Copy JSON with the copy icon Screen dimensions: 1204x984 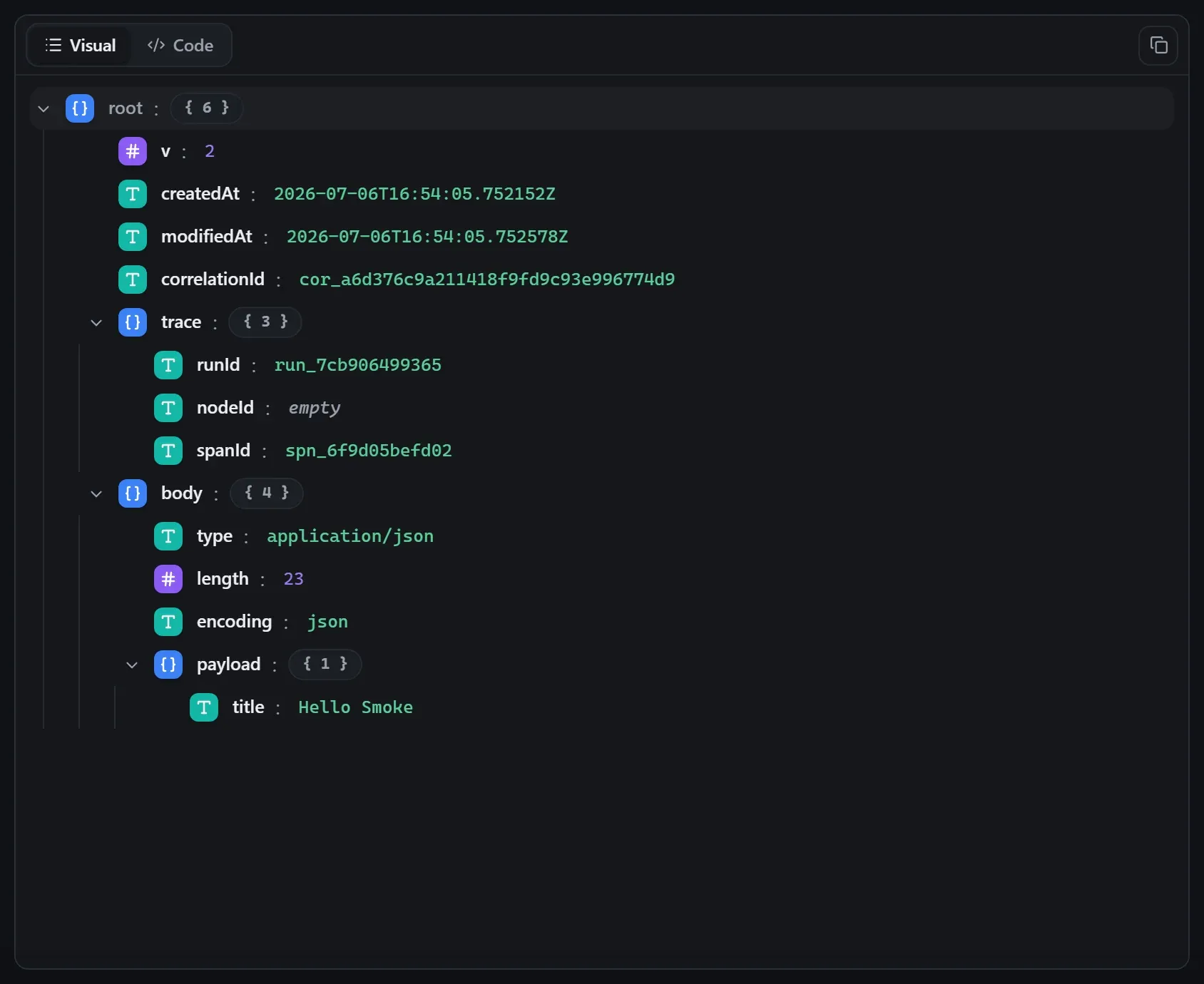tap(1158, 46)
